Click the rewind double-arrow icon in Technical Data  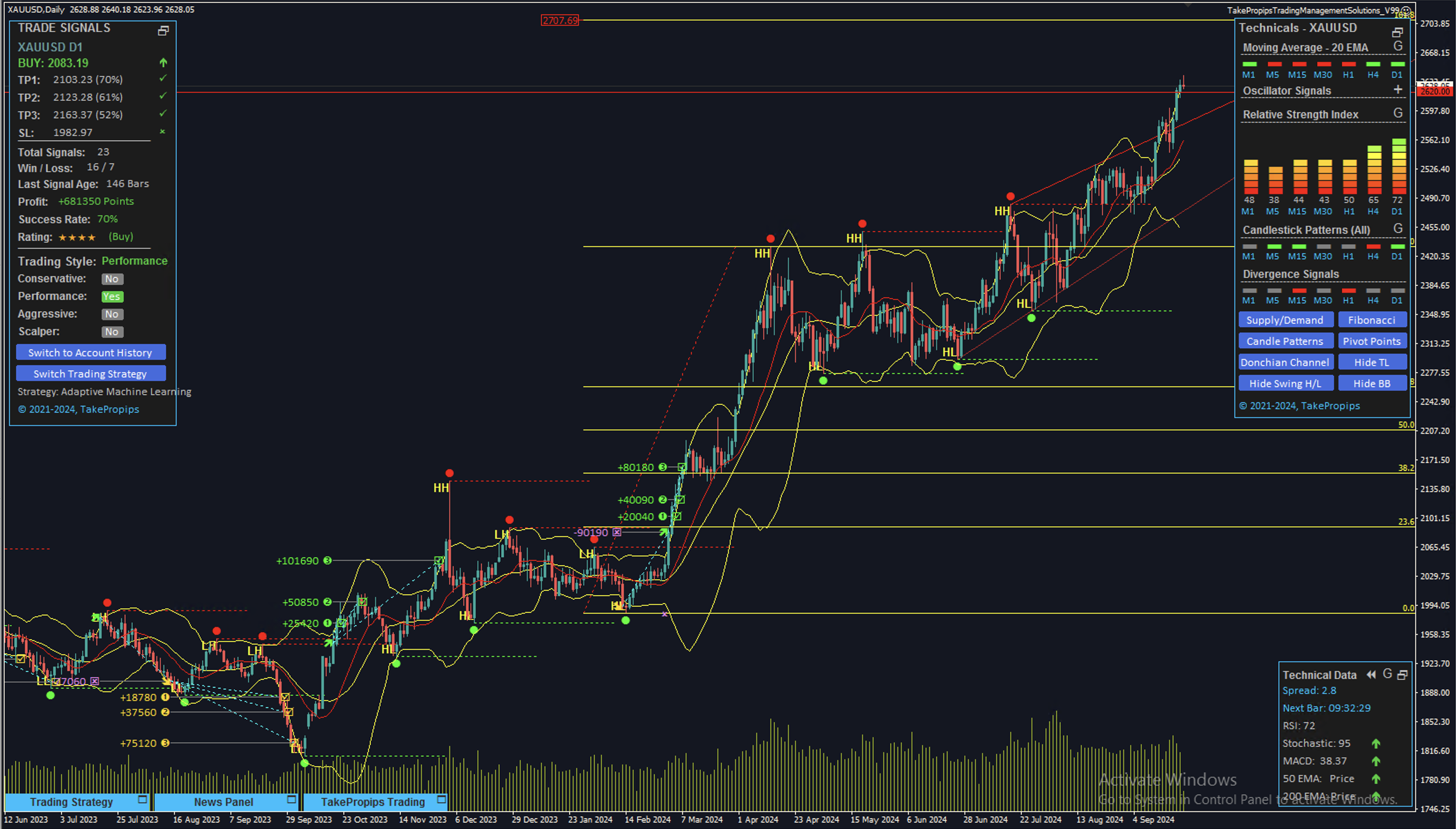1371,675
